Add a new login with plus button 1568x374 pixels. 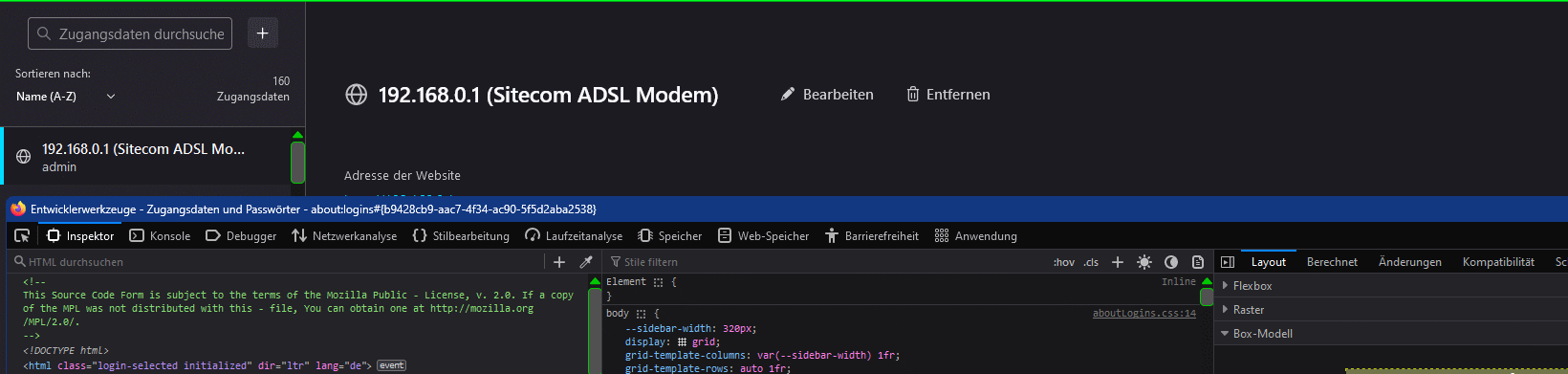[x=263, y=33]
